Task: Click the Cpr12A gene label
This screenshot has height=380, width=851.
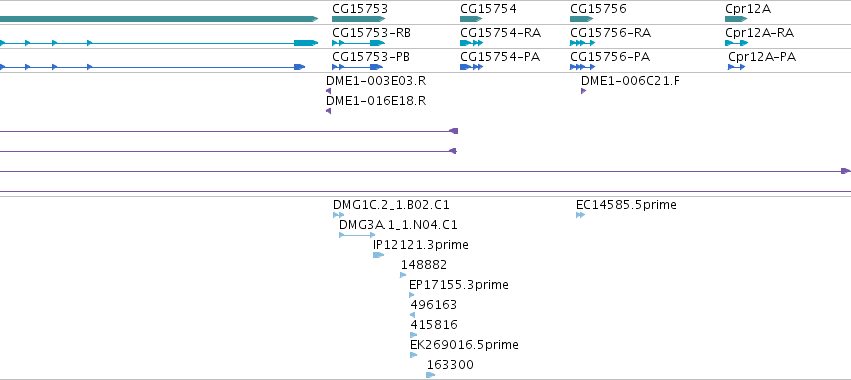Action: click(747, 9)
